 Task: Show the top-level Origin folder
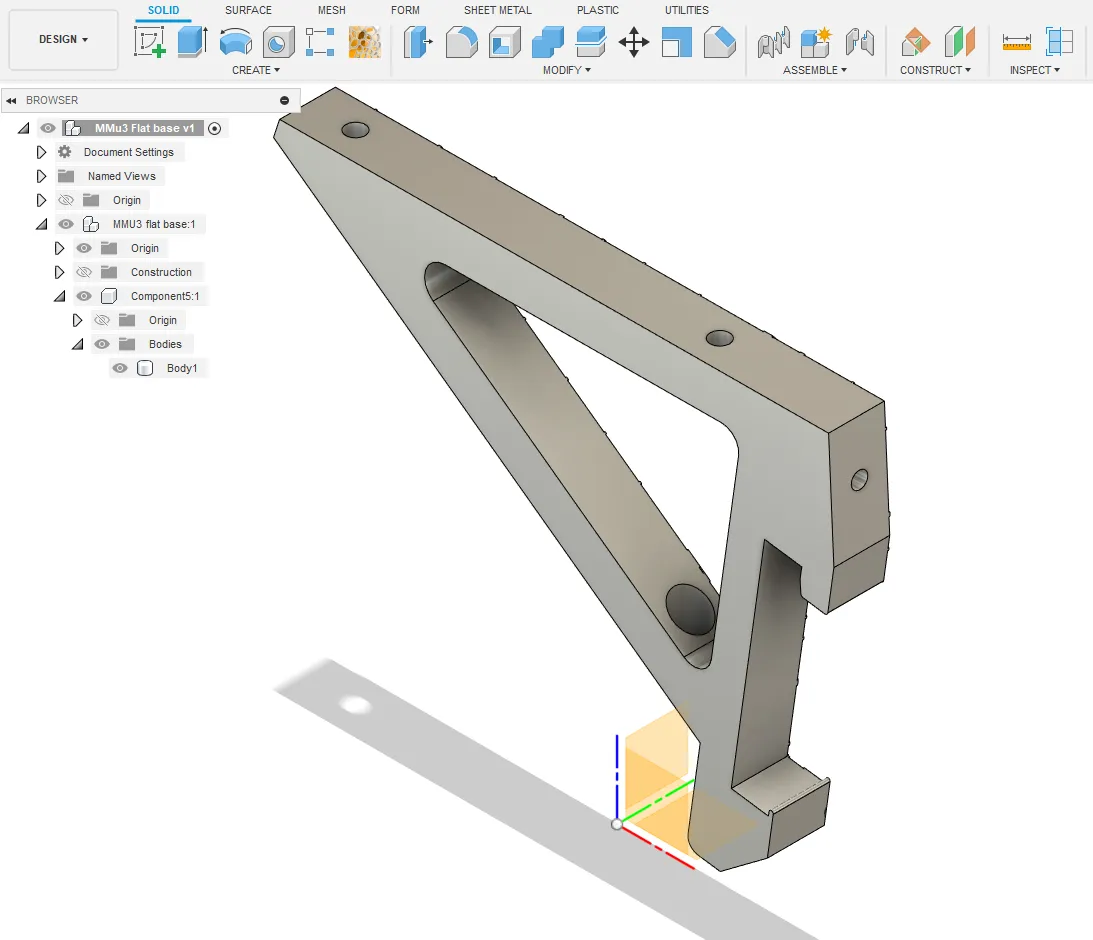click(x=66, y=200)
